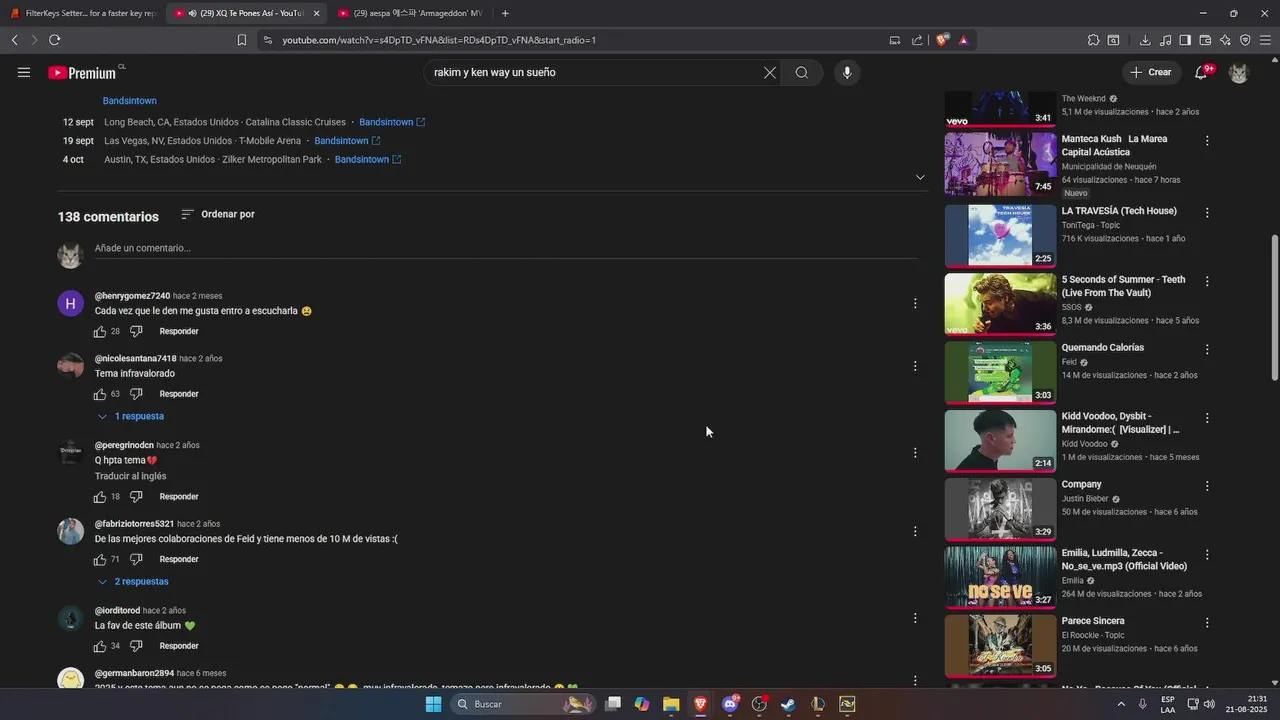The width and height of the screenshot is (1280, 720).
Task: Switch to FilterKeys Setter browser tab
Action: 83,13
